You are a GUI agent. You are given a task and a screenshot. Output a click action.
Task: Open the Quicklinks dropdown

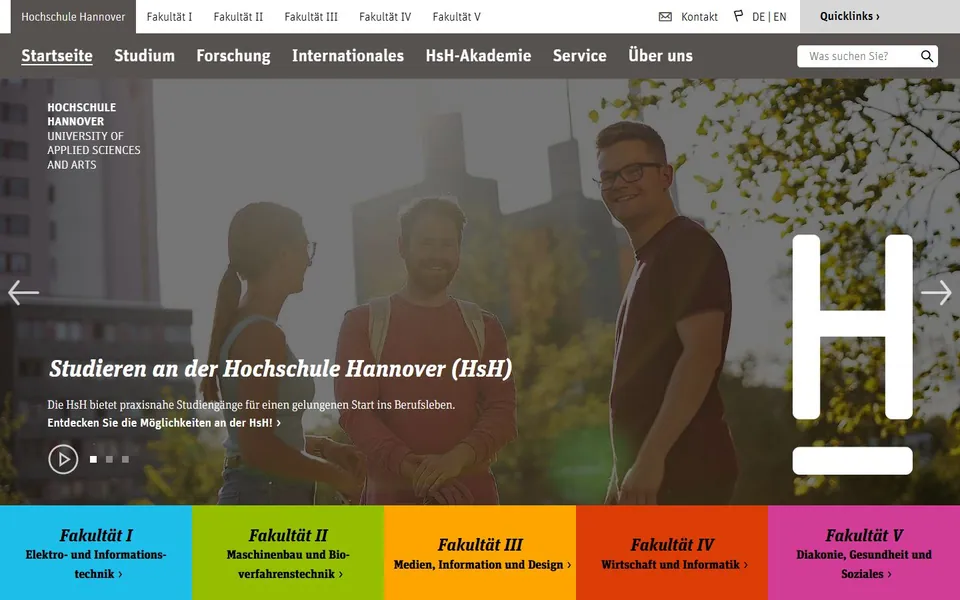880,17
